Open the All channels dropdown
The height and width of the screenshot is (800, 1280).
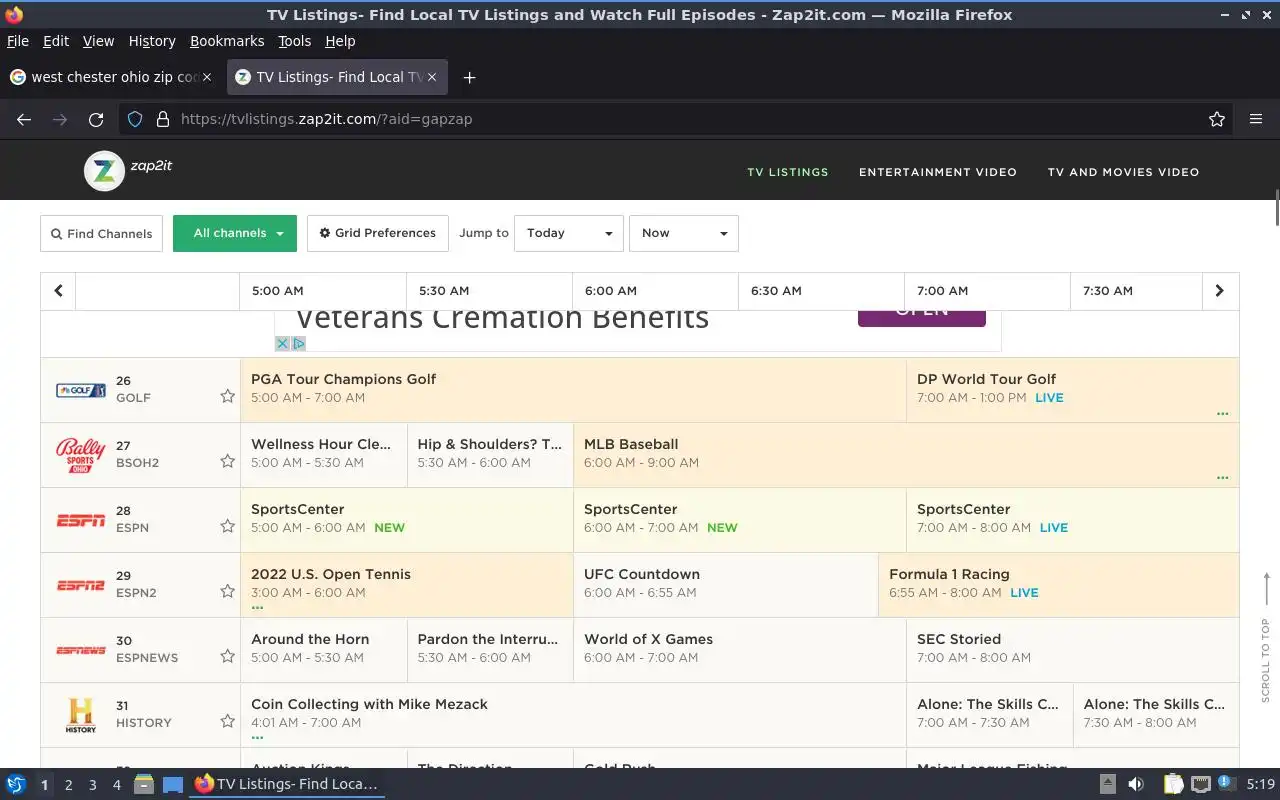(x=235, y=233)
